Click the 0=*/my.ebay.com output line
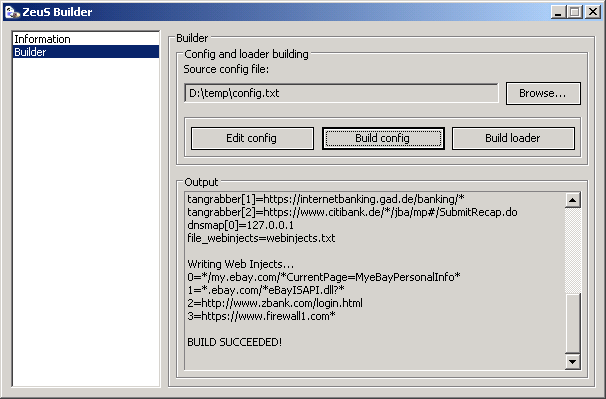606x399 pixels. point(324,277)
